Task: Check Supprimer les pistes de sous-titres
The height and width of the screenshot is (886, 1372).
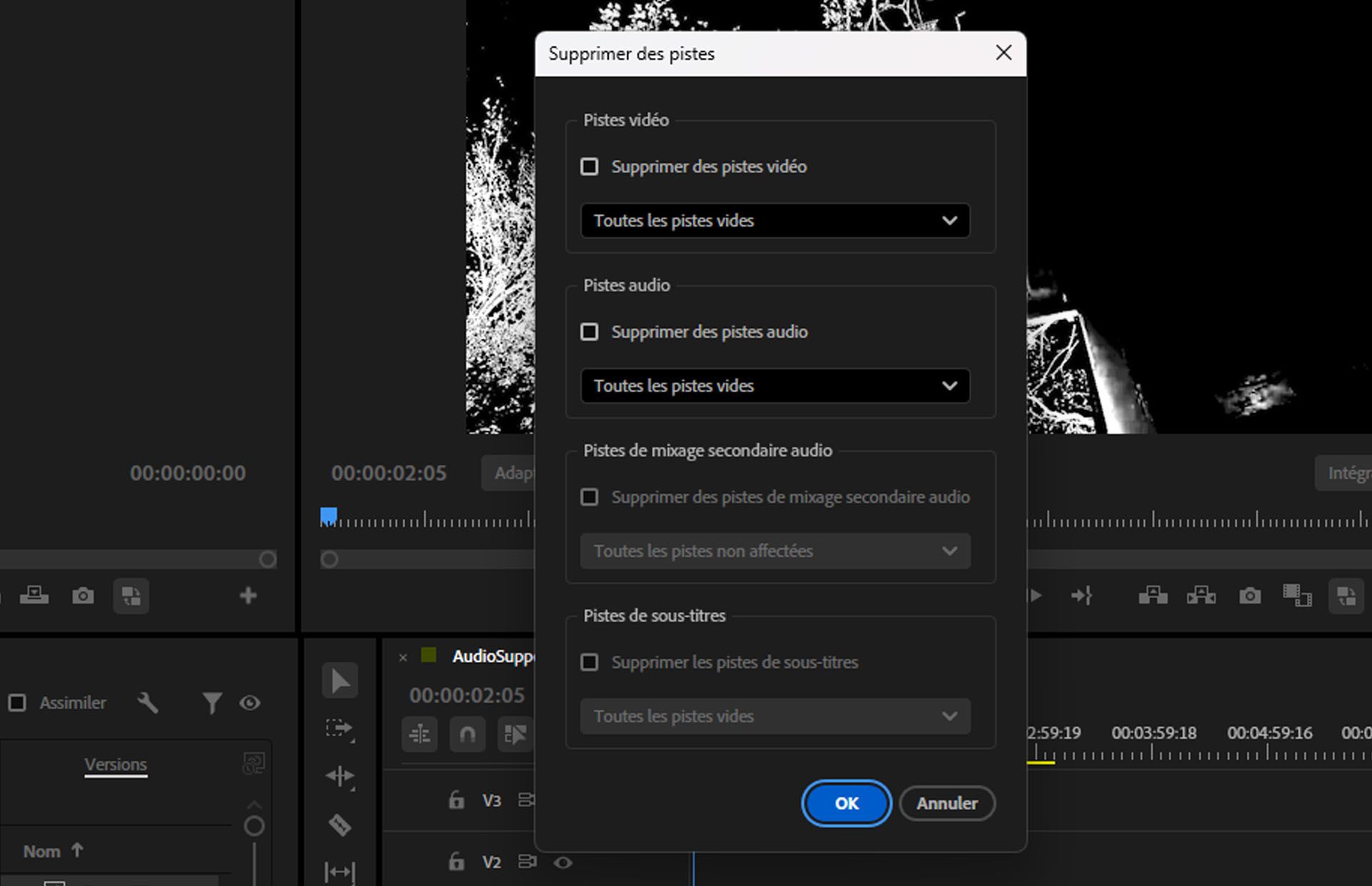Action: point(590,662)
